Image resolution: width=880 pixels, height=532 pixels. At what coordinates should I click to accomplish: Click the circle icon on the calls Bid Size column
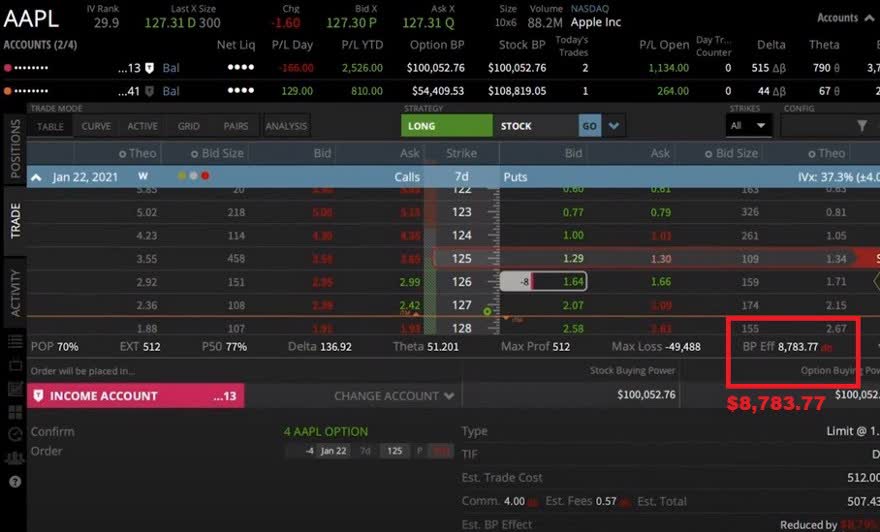click(x=195, y=153)
